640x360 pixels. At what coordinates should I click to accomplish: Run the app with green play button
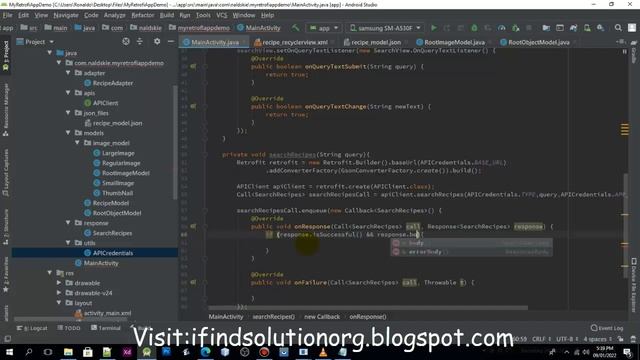(x=433, y=28)
